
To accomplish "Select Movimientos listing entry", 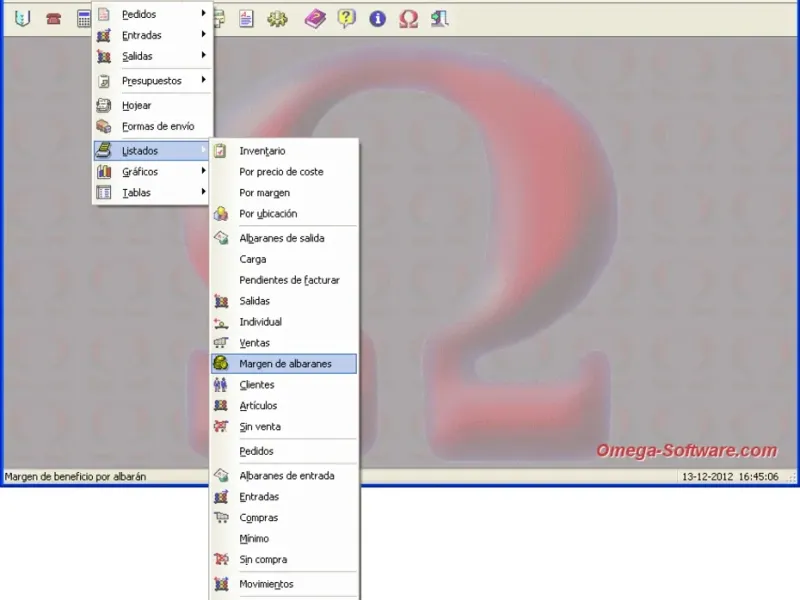I will pos(284,584).
